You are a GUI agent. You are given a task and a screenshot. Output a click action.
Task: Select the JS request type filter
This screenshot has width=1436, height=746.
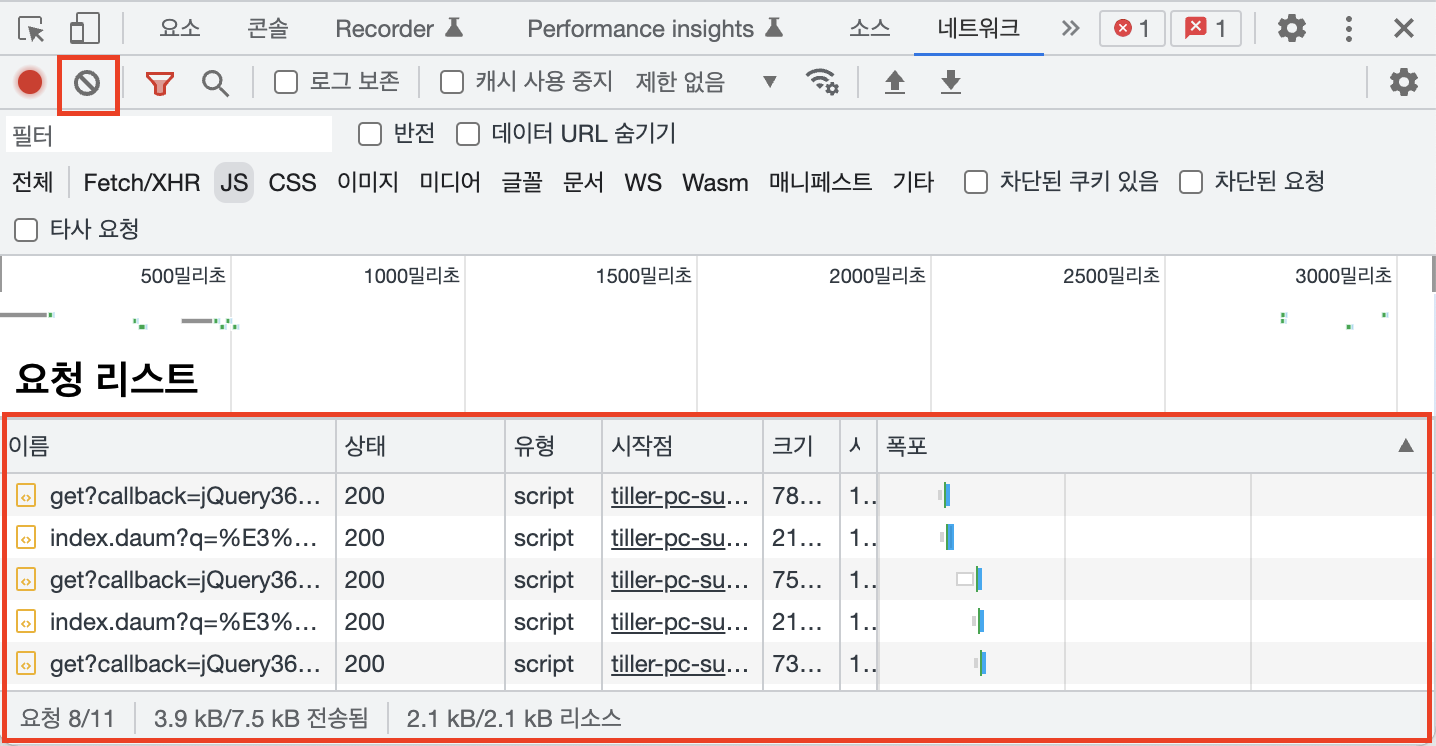tap(234, 181)
